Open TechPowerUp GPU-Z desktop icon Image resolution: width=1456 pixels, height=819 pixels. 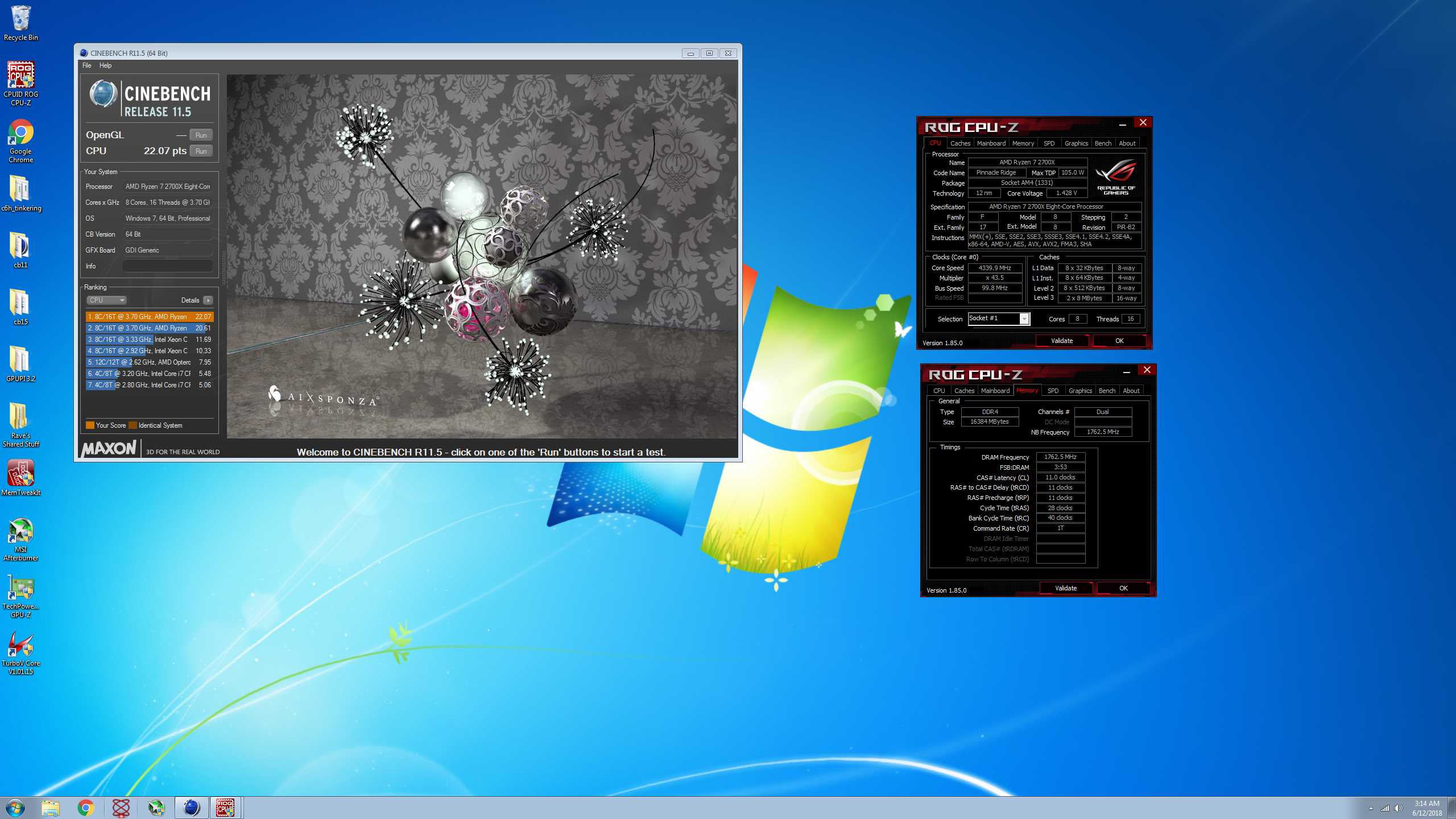[21, 596]
